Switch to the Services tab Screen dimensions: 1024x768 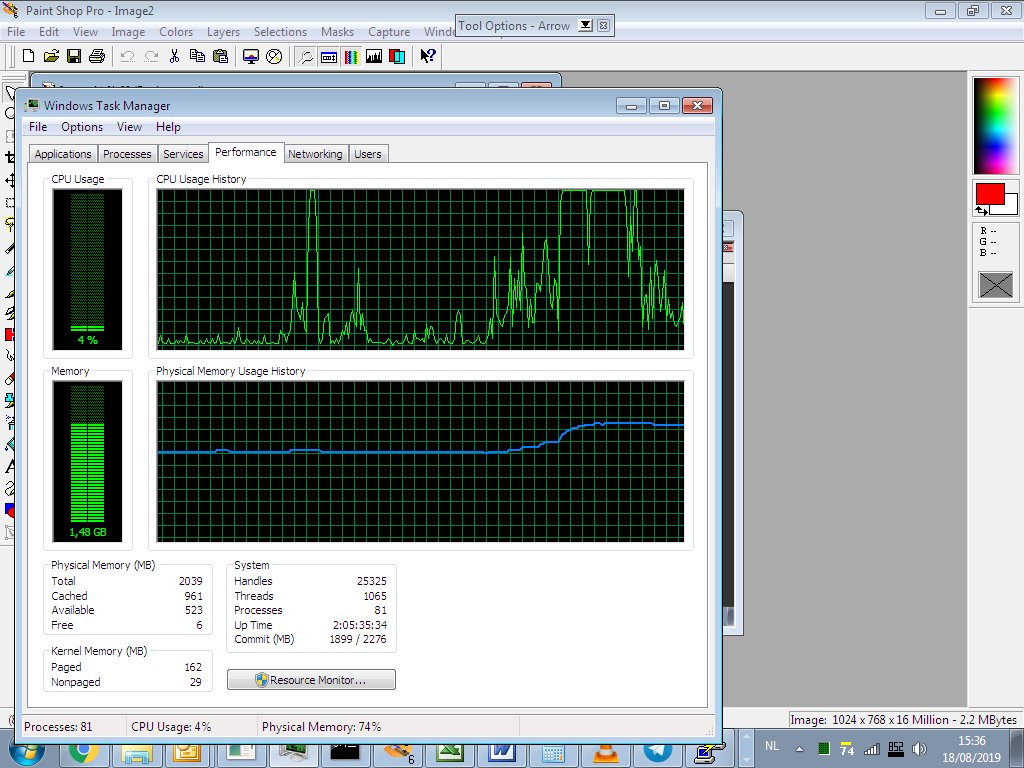[x=183, y=154]
